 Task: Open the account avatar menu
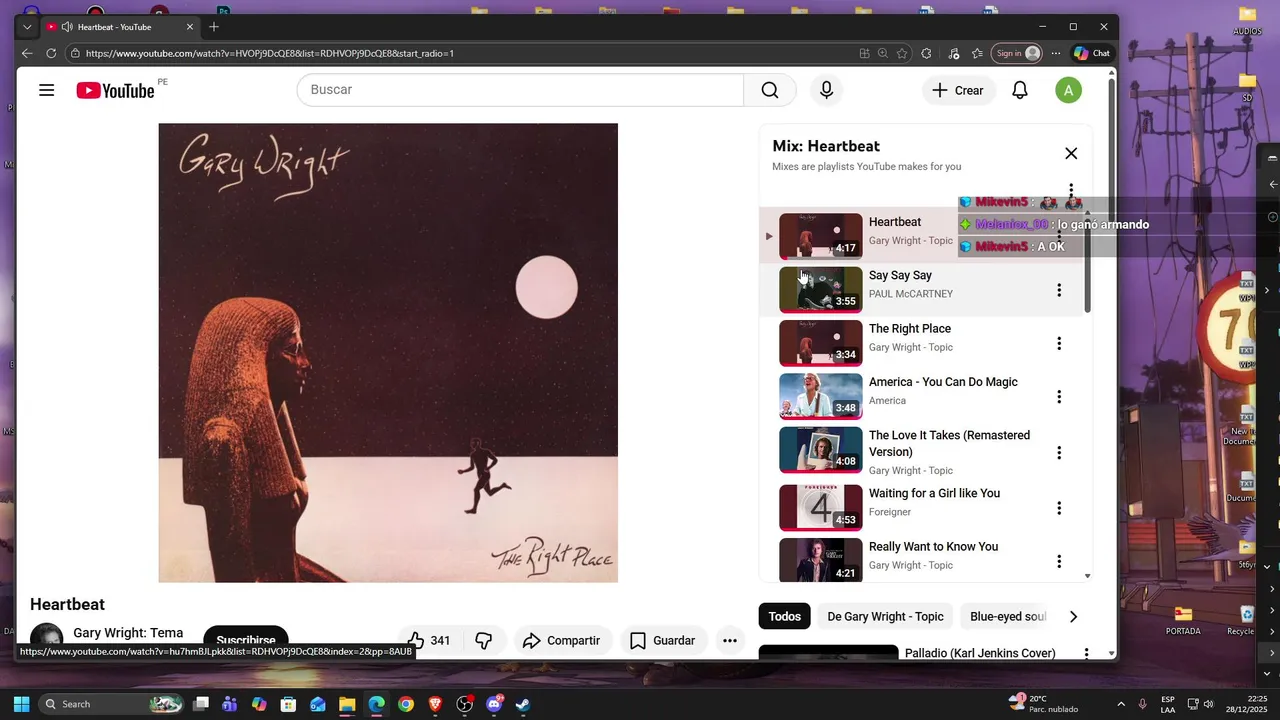pyautogui.click(x=1068, y=90)
